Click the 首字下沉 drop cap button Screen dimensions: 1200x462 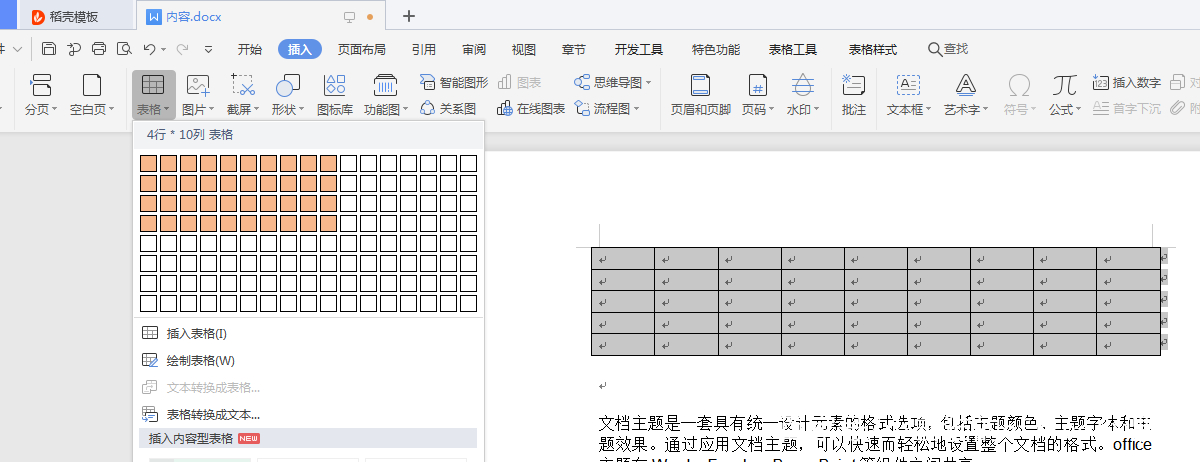pyautogui.click(x=1127, y=108)
